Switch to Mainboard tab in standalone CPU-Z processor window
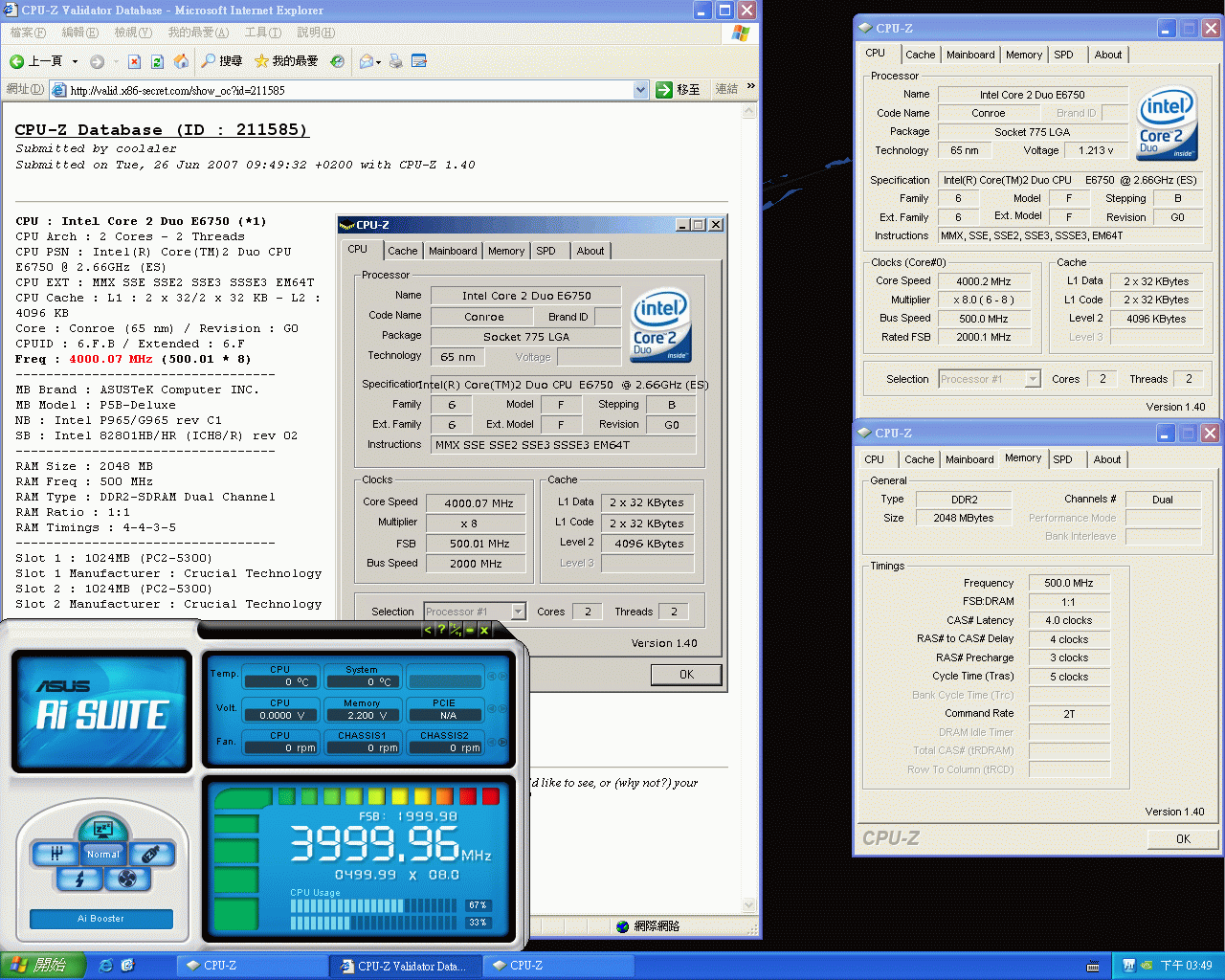Screen dimensions: 1225x980 pyautogui.click(x=970, y=55)
